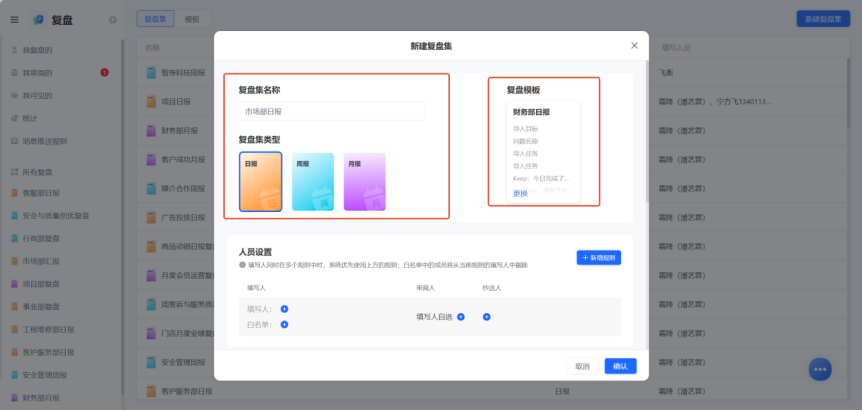Click 取消 in the dialog
This screenshot has width=862, height=411.
[582, 366]
